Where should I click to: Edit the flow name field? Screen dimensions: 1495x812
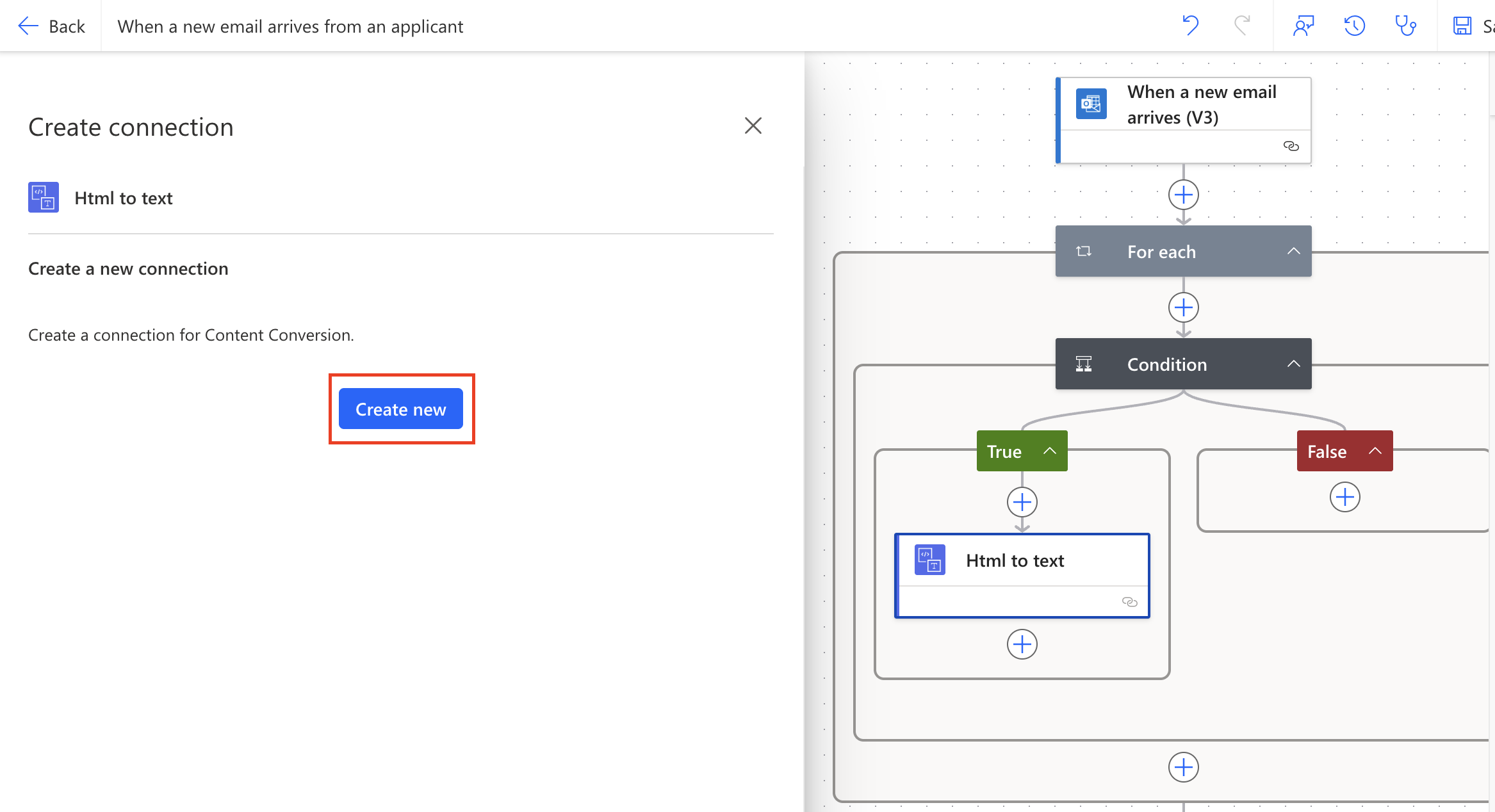pyautogui.click(x=290, y=26)
